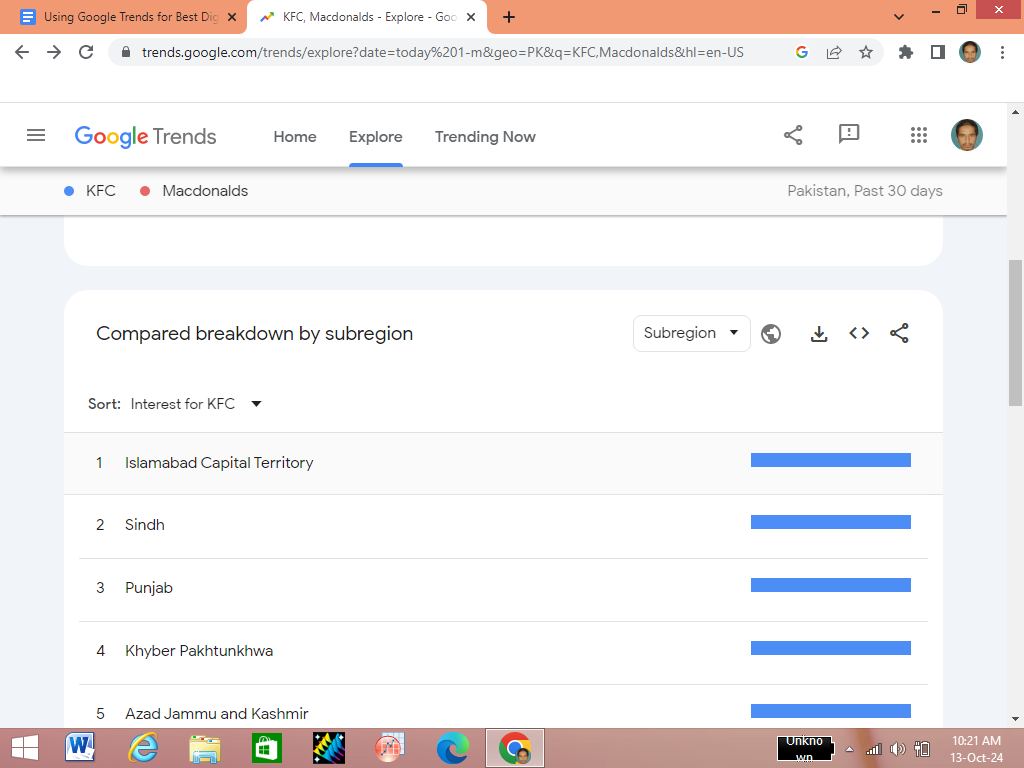This screenshot has height=768, width=1024.
Task: Click the Google Trends logo
Action: tap(145, 136)
